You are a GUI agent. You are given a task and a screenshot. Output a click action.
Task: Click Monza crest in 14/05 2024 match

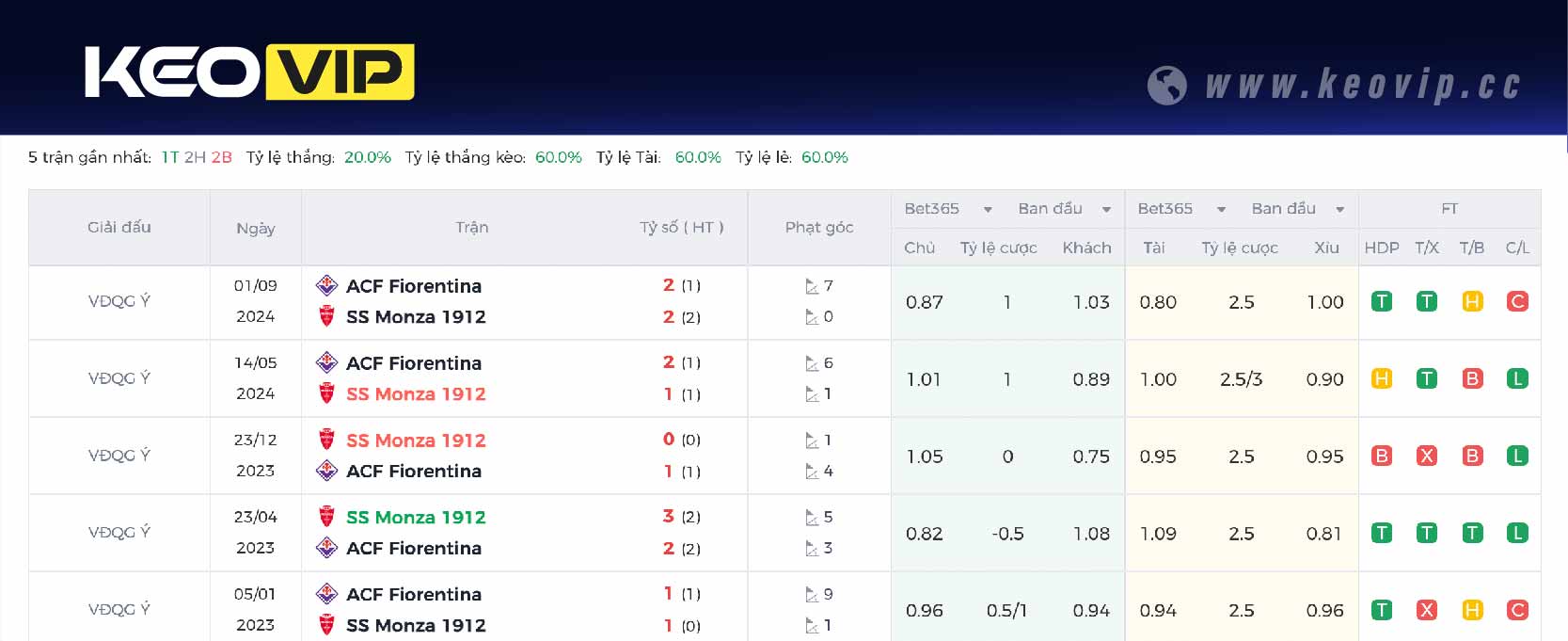[x=326, y=393]
